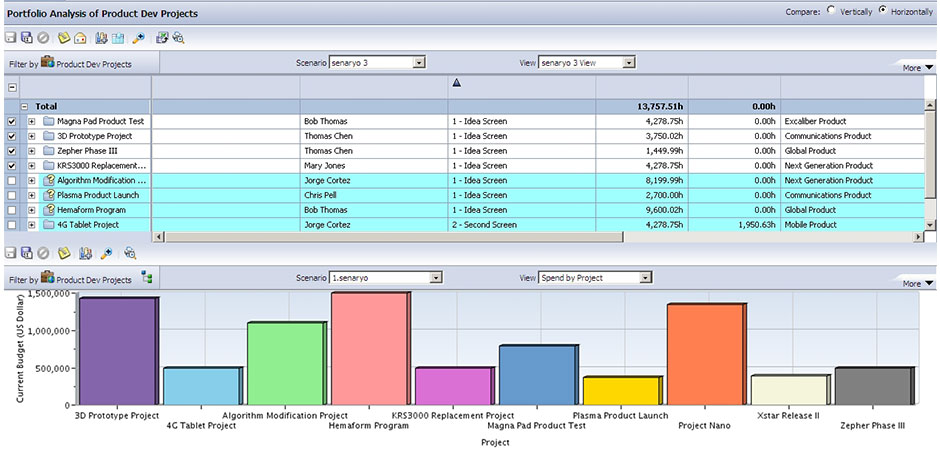The height and width of the screenshot is (450, 940).
Task: Click the Product Dev Projects briefcase icon above the table
Action: pyautogui.click(x=47, y=62)
